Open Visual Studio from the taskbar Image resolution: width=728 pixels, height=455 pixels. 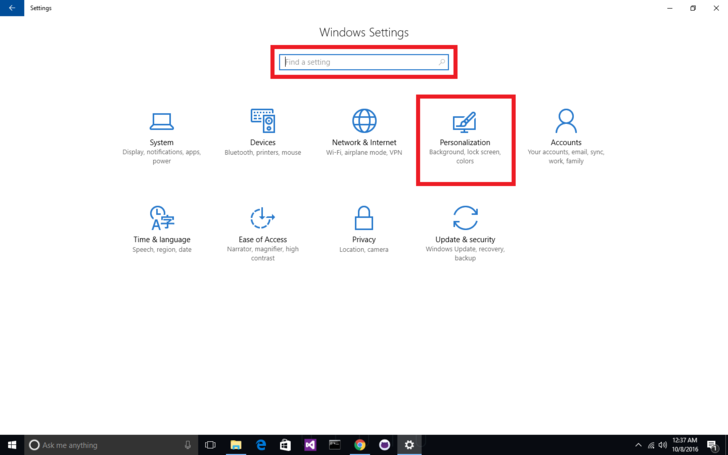310,445
